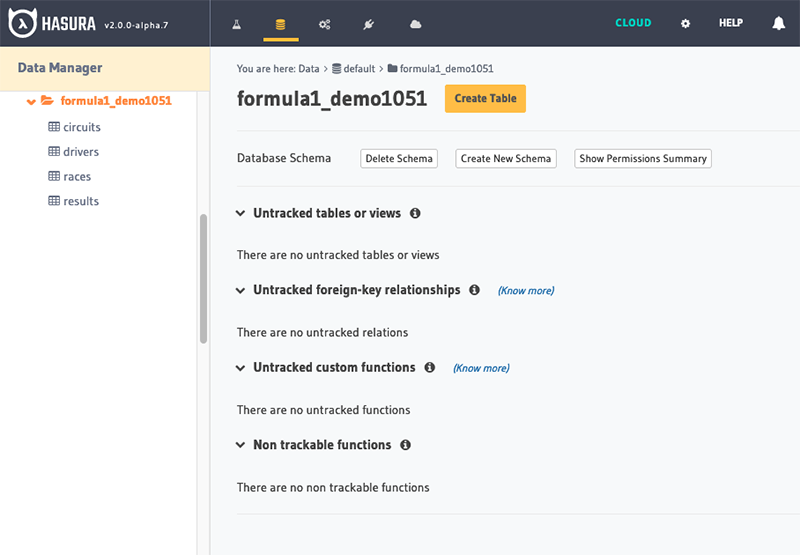Click formula1_demo1051 open folder icon in sidebar
This screenshot has width=800, height=555.
click(x=47, y=100)
